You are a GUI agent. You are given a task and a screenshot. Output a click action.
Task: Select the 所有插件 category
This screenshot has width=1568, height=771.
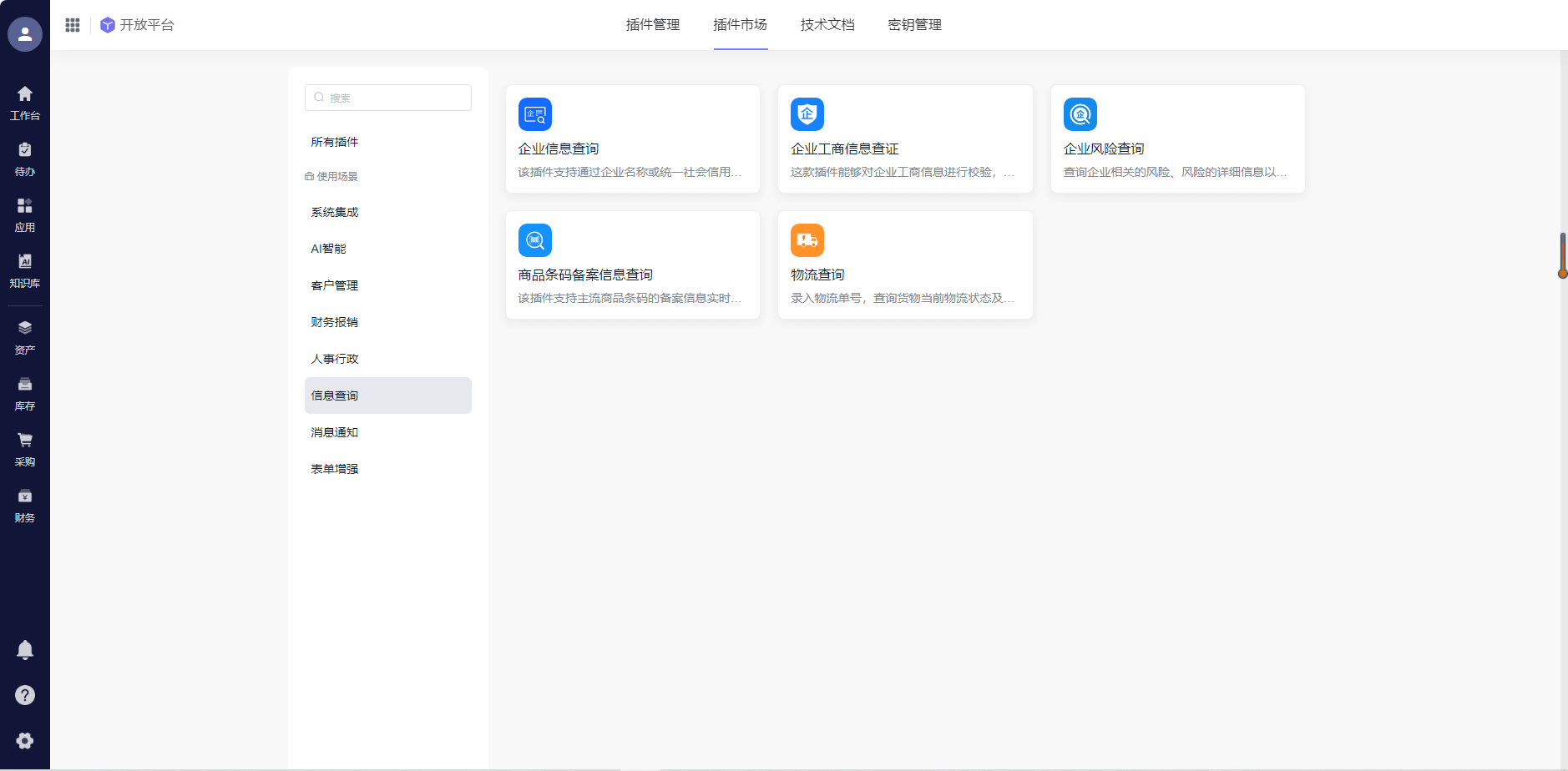click(335, 142)
